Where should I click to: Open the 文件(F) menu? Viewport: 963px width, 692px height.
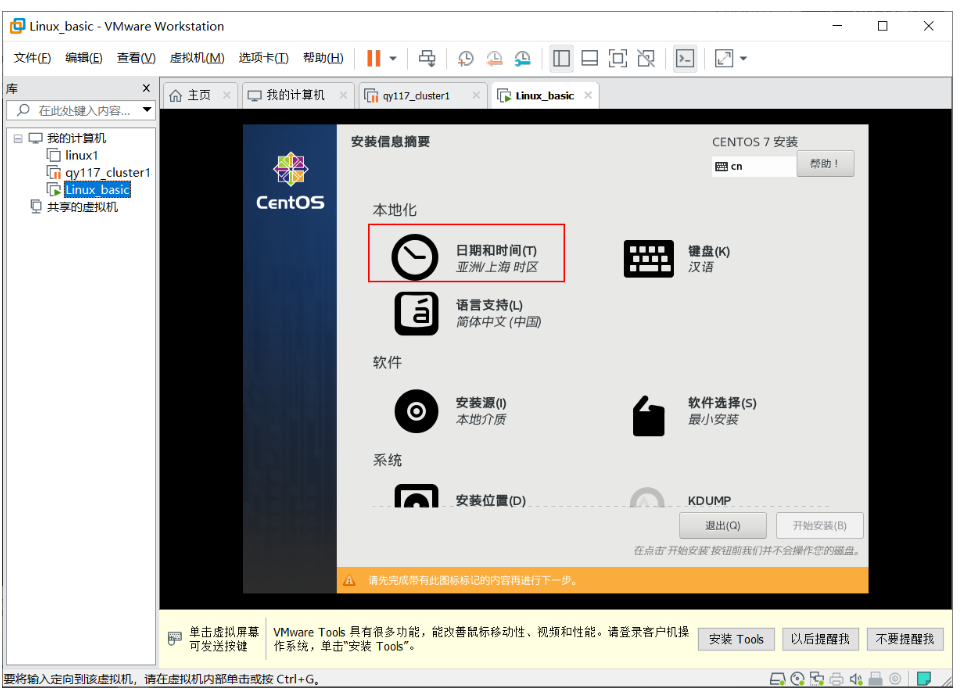point(32,58)
